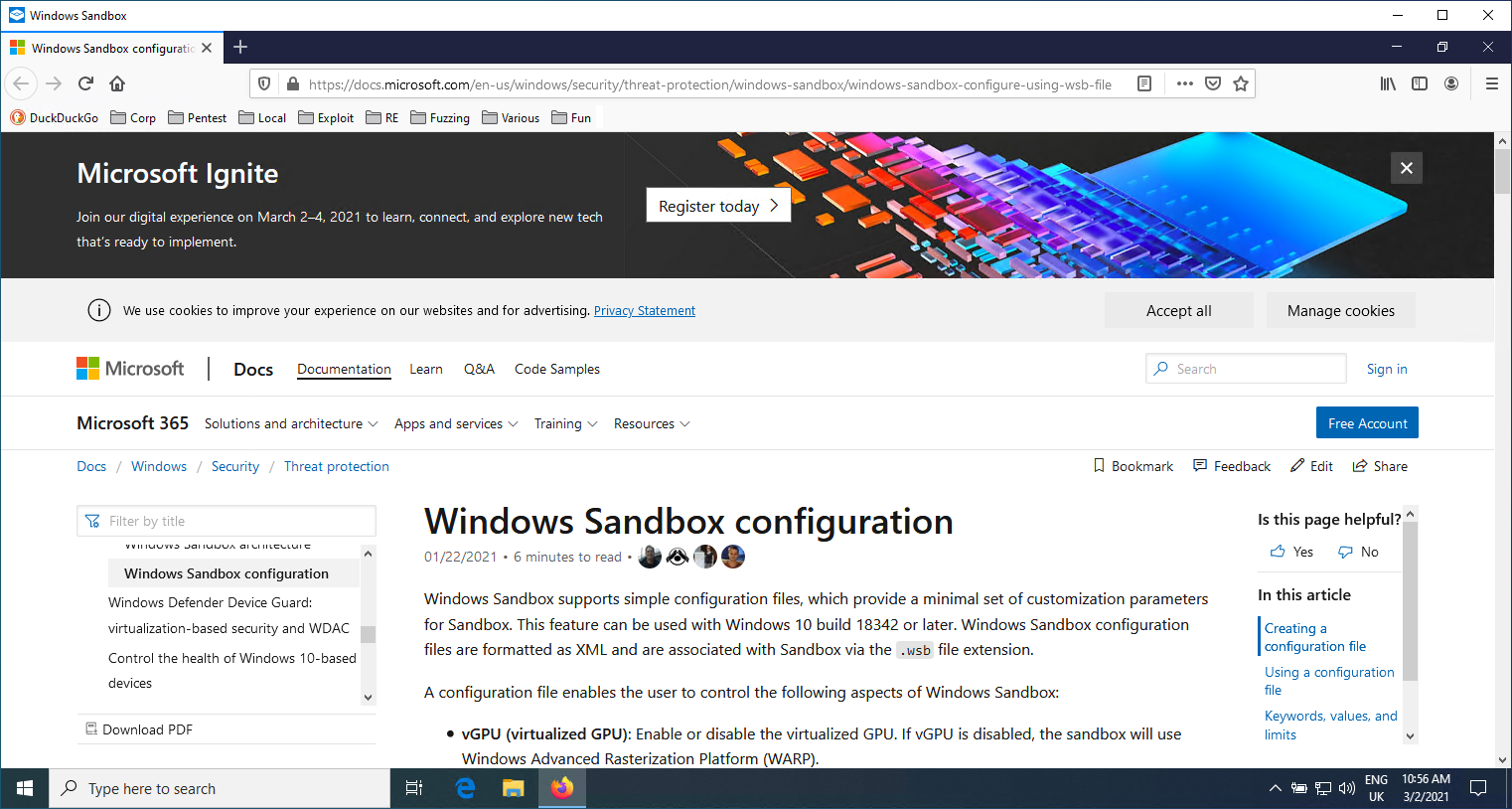Click the docs Search input field
Viewport: 1512px width, 809px height.
[x=1246, y=368]
